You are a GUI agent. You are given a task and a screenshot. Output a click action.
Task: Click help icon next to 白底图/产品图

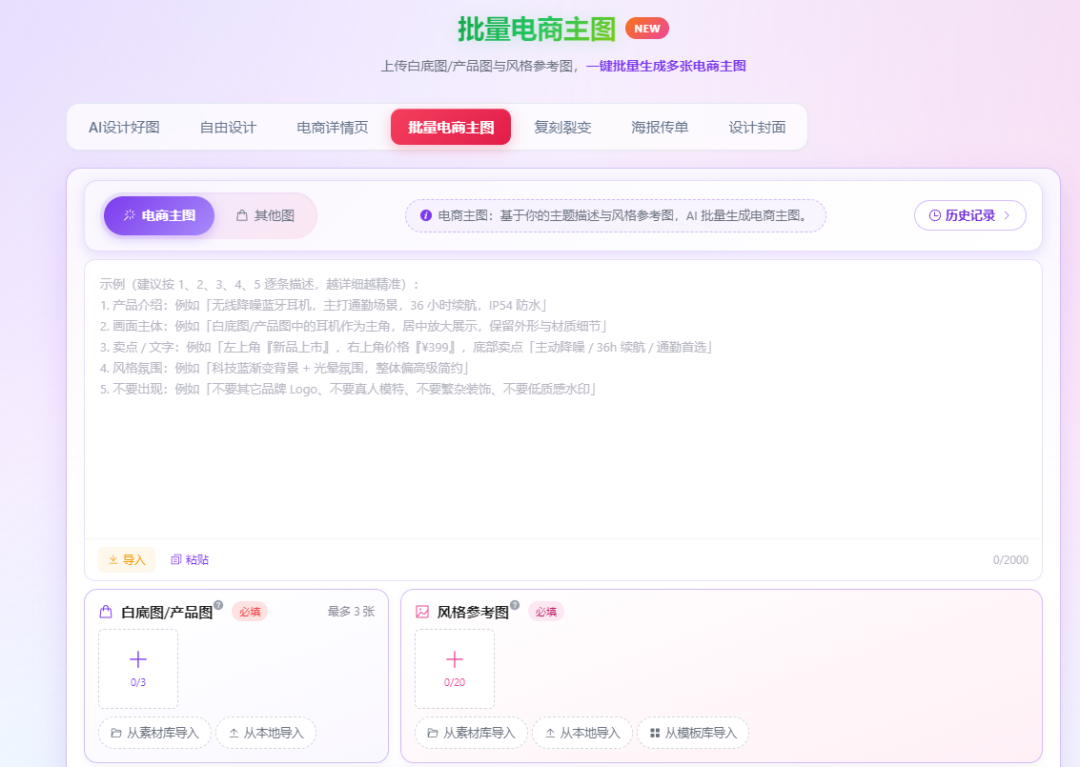218,605
